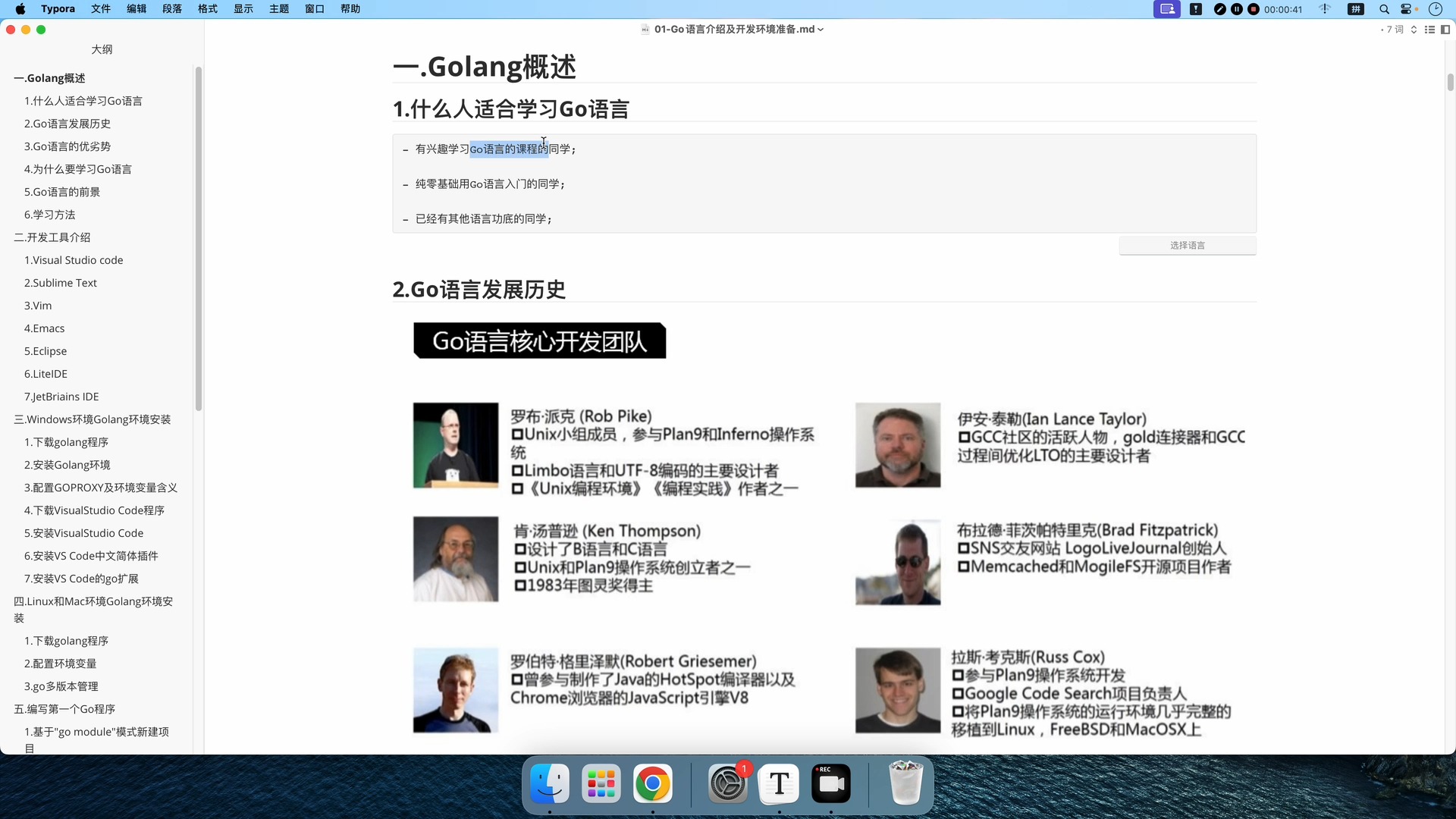Jump to 五.编写第一个Go程序
This screenshot has width=1456, height=819.
64,709
